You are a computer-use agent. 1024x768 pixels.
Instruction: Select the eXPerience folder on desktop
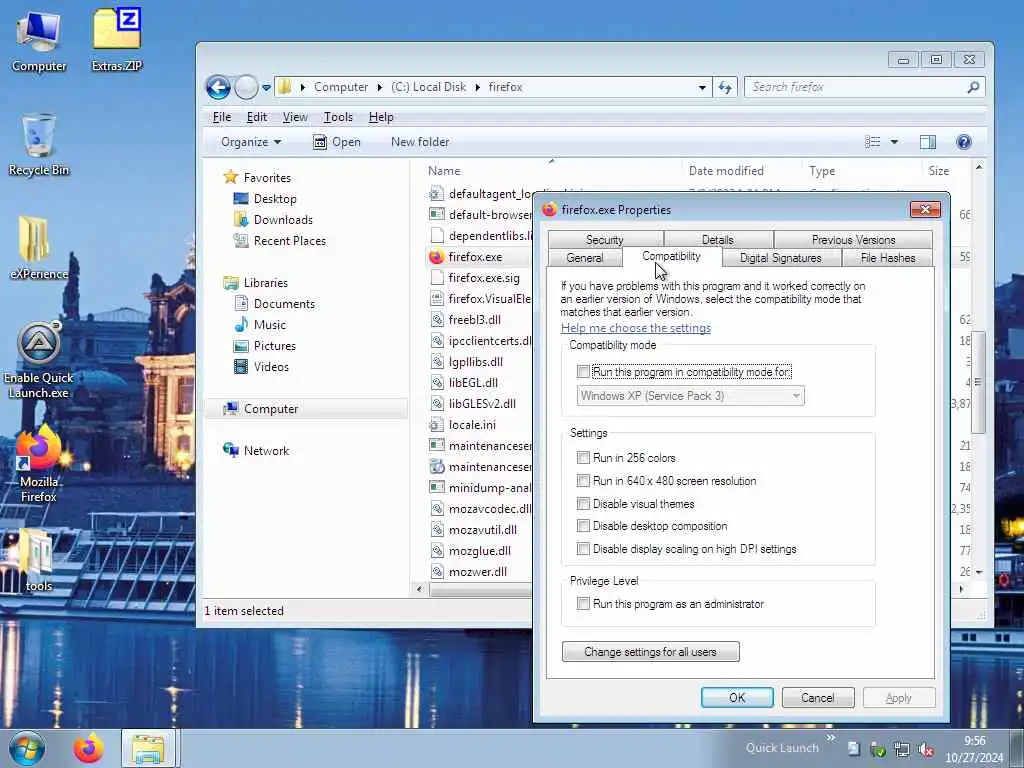(x=39, y=248)
